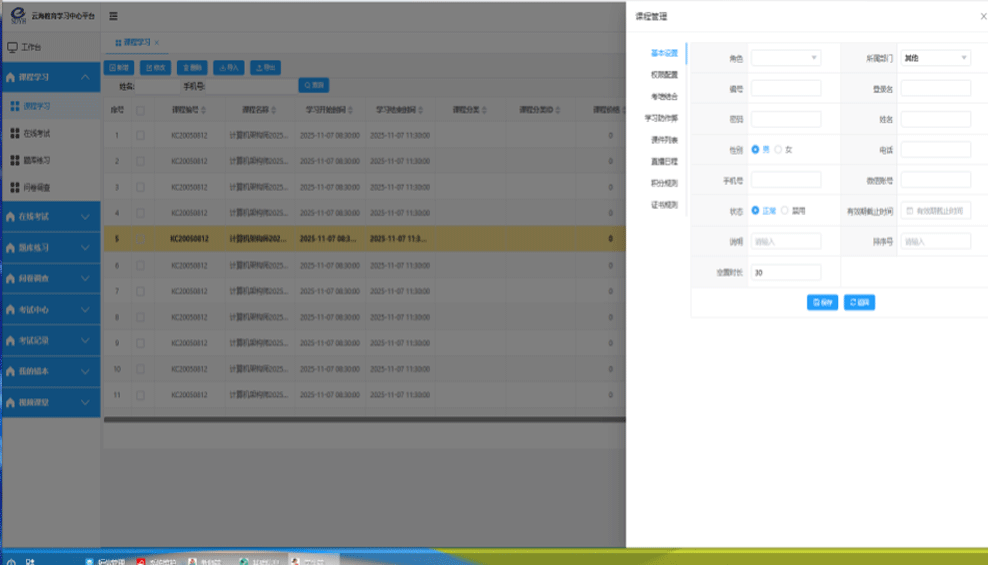Click the grid icon beside 在线考试 submenu
This screenshot has height=565, width=988.
click(14, 133)
